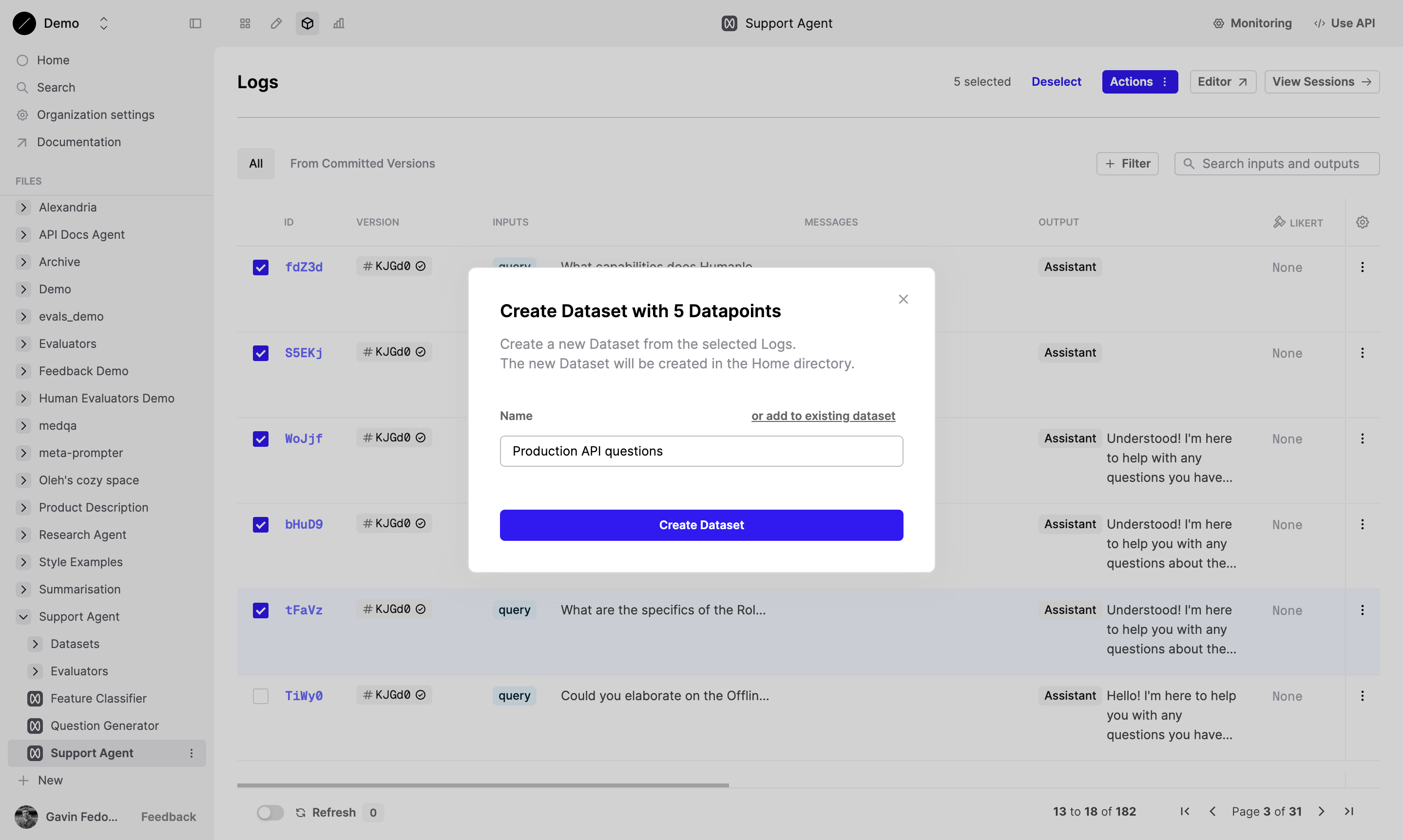Click the cube logs icon in top toolbar
This screenshot has height=840, width=1403.
point(307,23)
